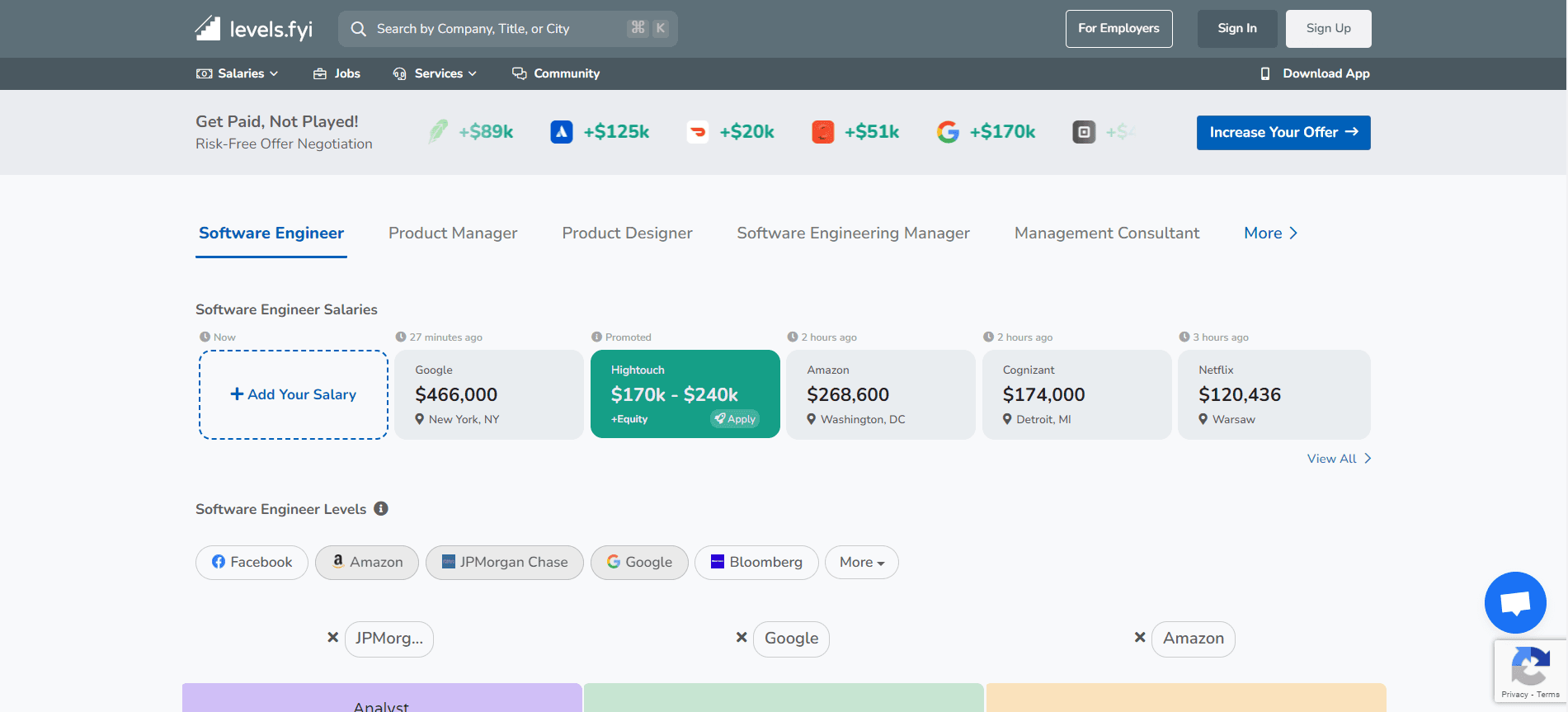Click the Sign In button
The height and width of the screenshot is (712, 1568).
tap(1237, 29)
